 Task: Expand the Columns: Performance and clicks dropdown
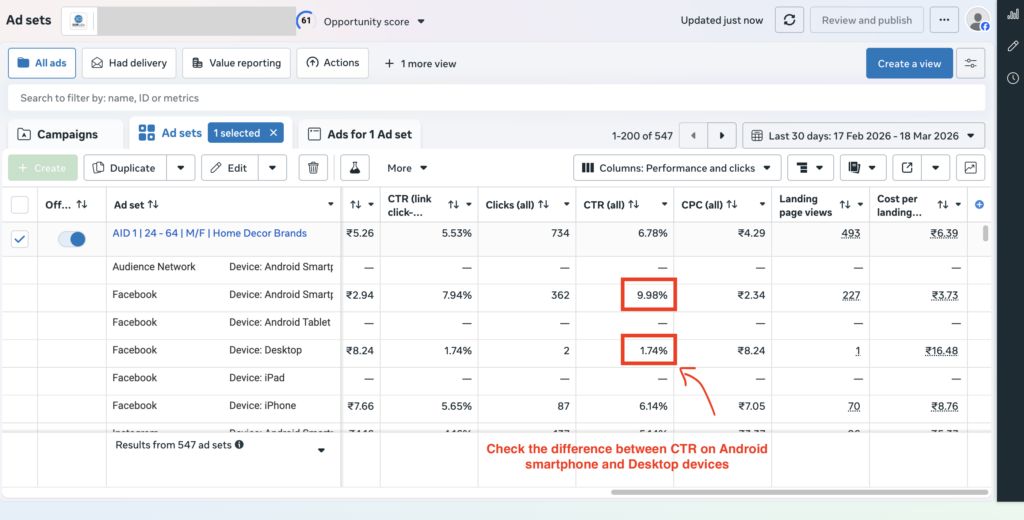[677, 168]
